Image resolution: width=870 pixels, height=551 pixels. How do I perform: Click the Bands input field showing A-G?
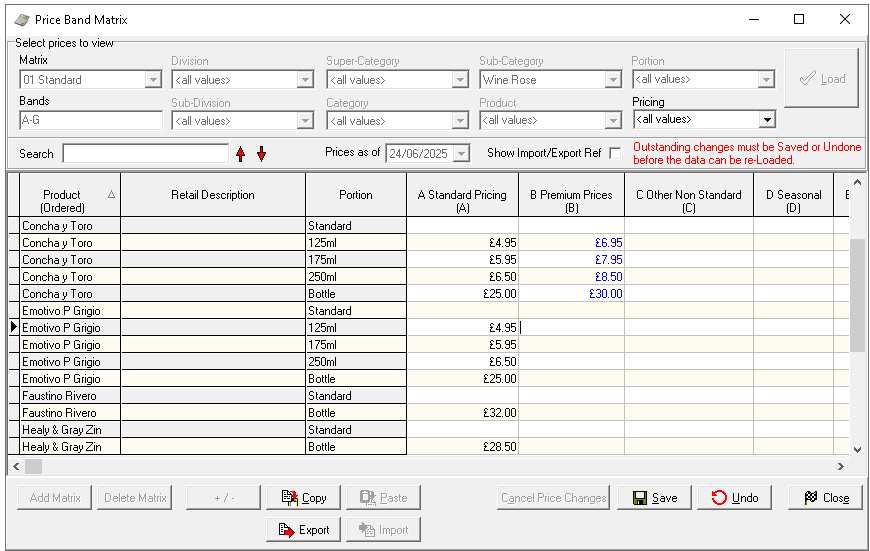(90, 120)
